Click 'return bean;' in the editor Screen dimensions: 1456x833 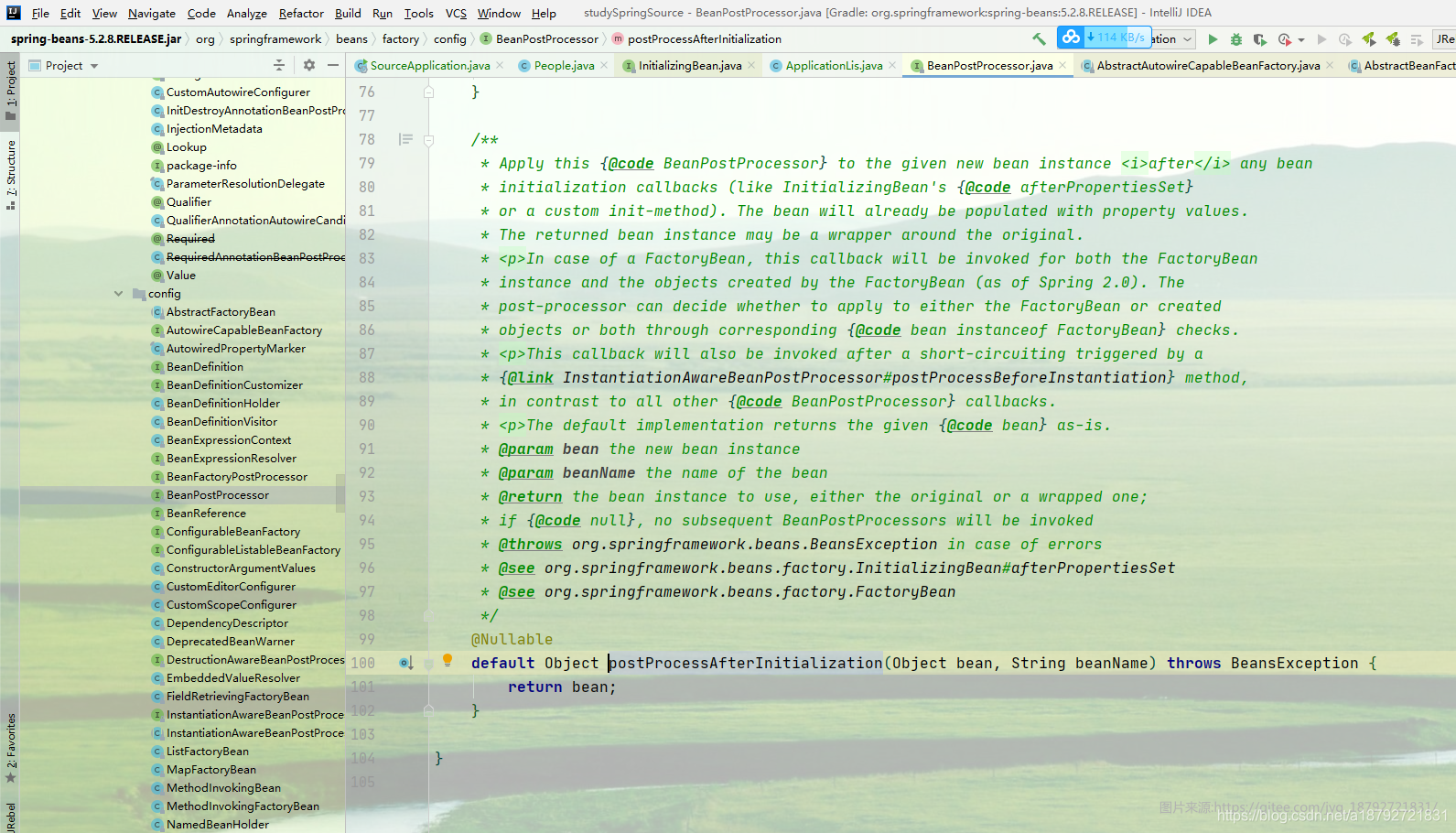[562, 687]
